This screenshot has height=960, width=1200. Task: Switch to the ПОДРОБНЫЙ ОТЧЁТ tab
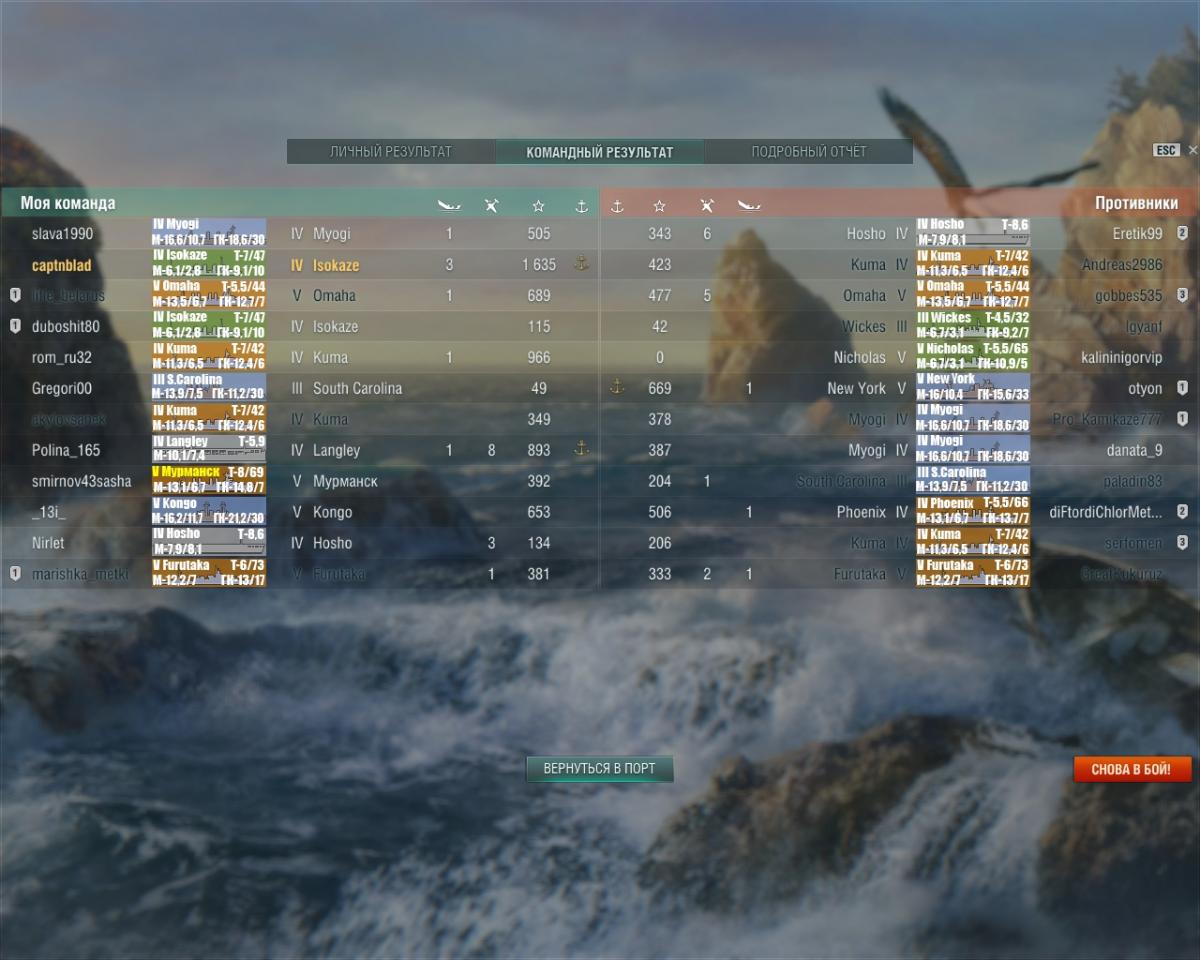pos(809,152)
